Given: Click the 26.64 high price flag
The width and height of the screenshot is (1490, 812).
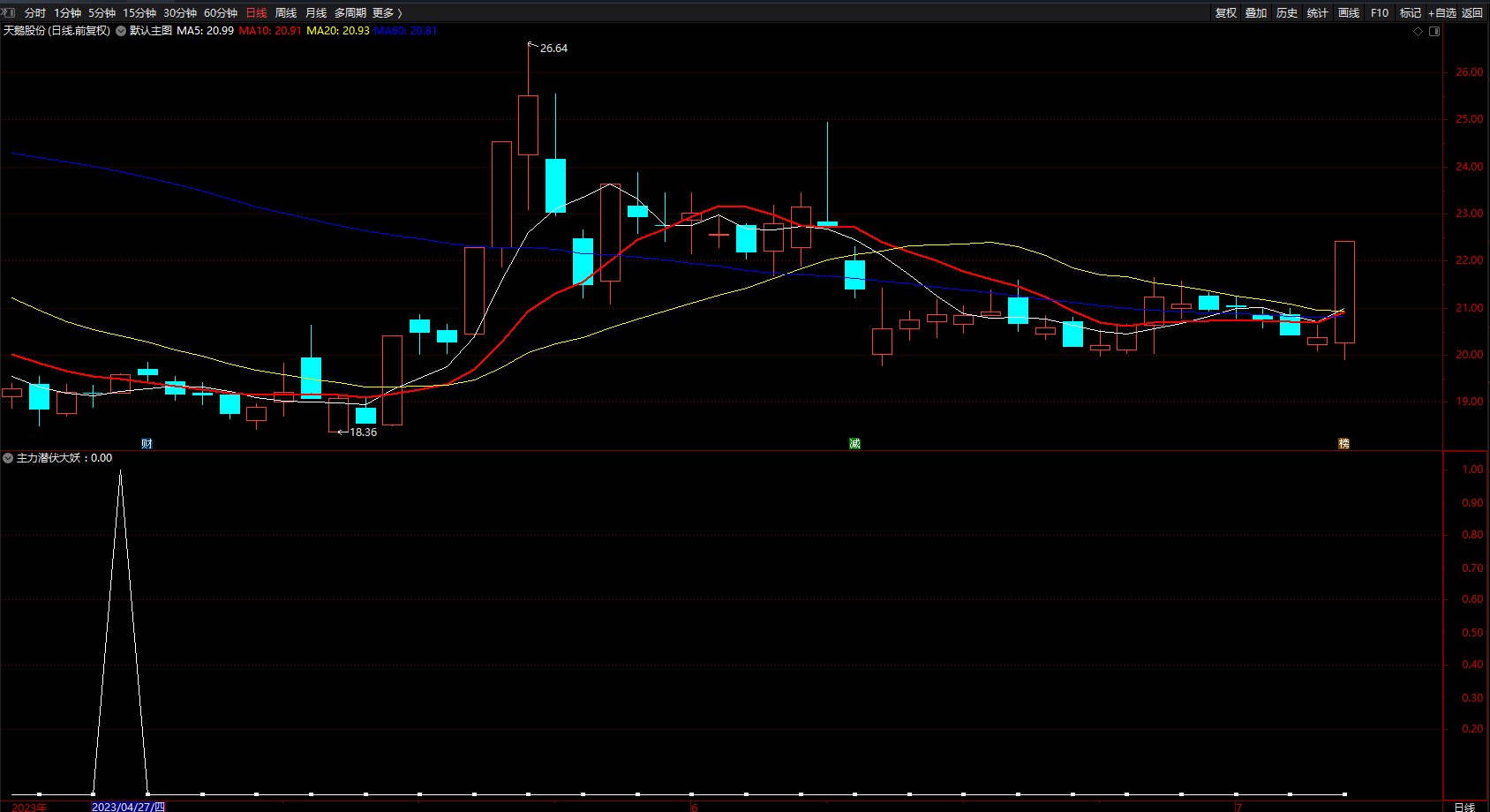Looking at the screenshot, I should point(553,49).
